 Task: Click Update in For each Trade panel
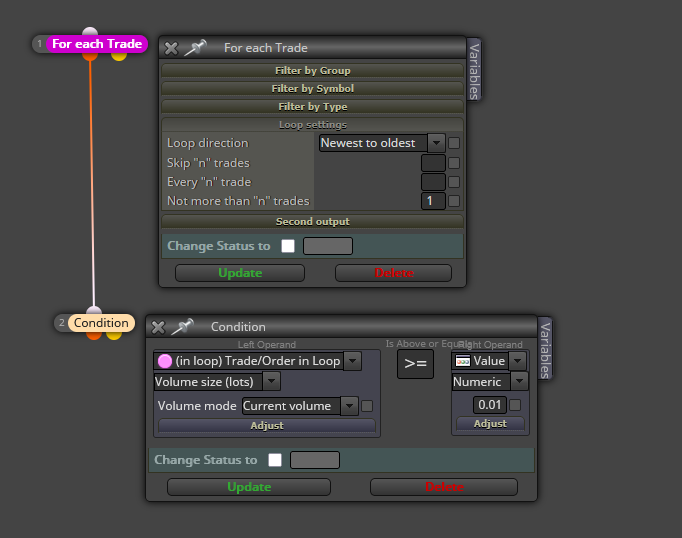[x=240, y=273]
